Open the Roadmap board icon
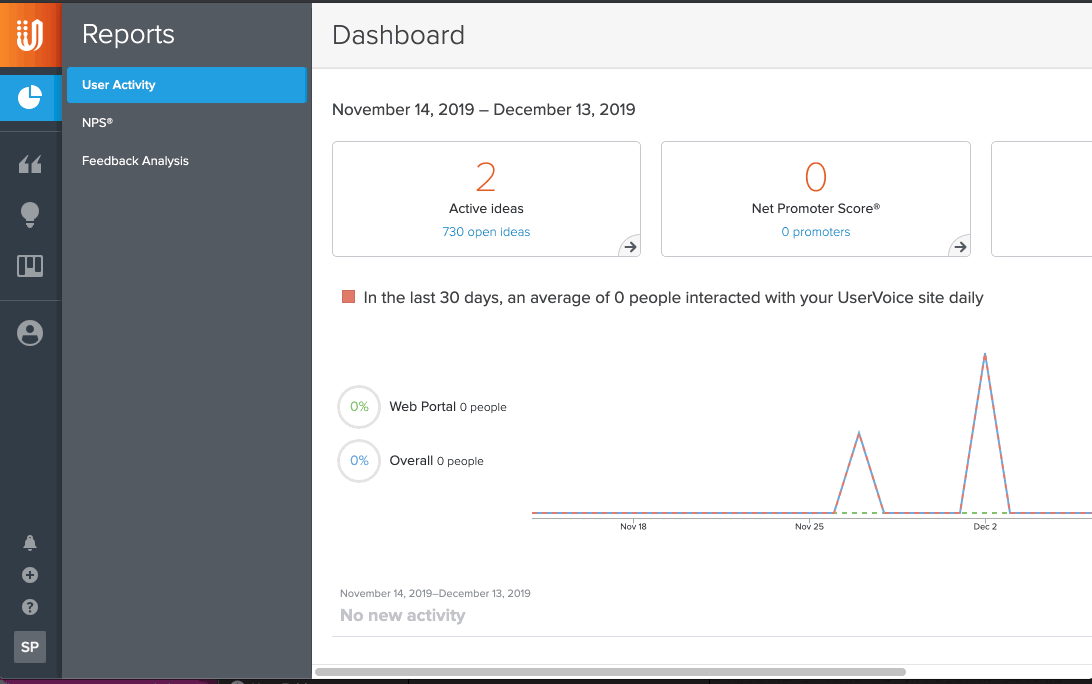Screen dimensions: 1092x684 tap(30, 265)
